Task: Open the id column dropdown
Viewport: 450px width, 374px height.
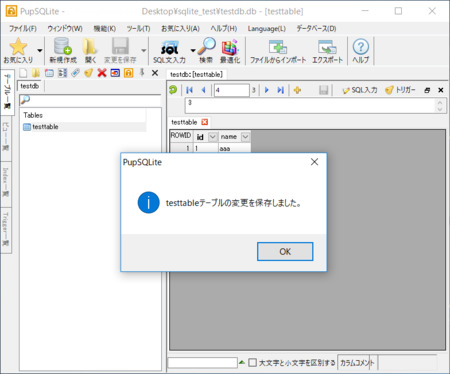Action: click(212, 137)
